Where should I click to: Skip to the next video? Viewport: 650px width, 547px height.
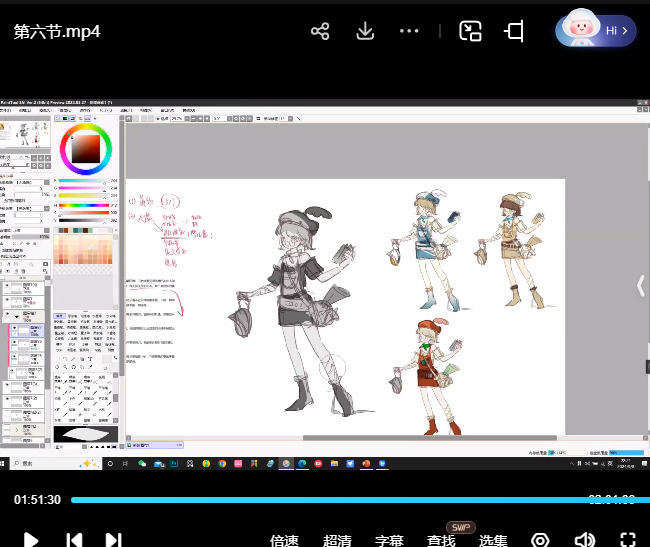[114, 540]
